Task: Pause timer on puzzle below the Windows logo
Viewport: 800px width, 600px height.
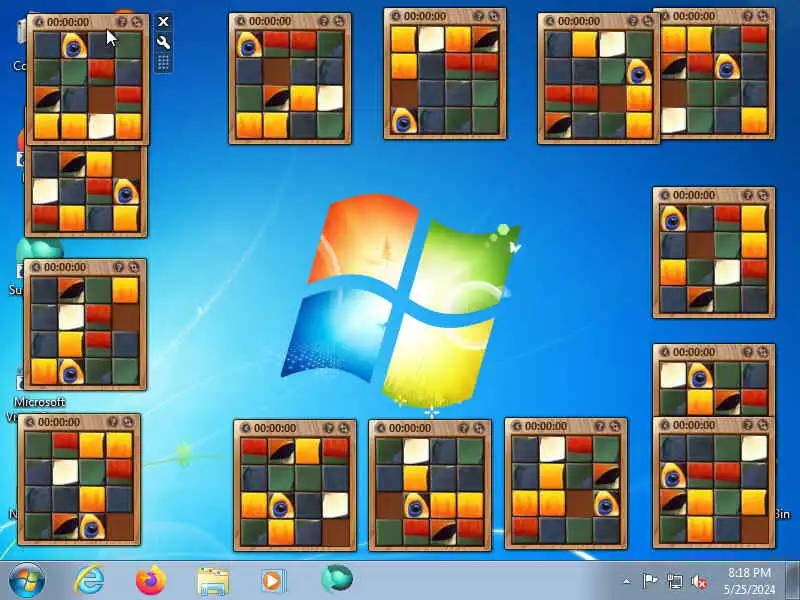Action: (x=382, y=428)
